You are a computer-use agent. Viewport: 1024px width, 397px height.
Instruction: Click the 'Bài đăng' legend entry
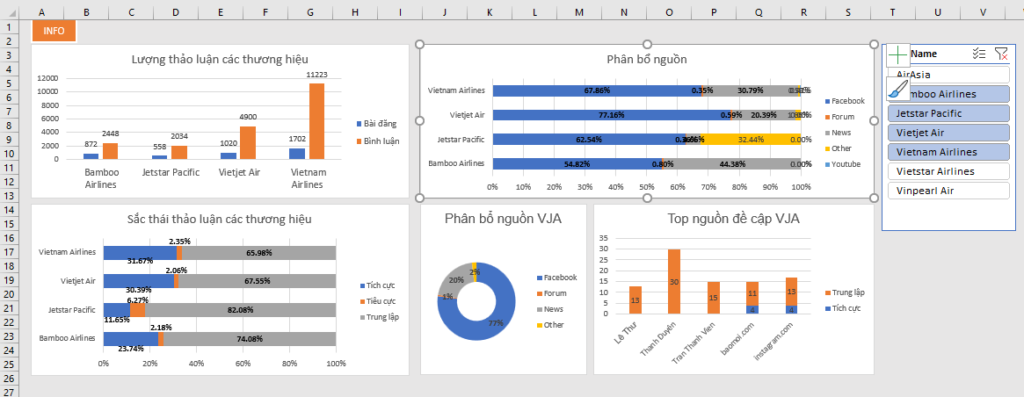pos(376,123)
